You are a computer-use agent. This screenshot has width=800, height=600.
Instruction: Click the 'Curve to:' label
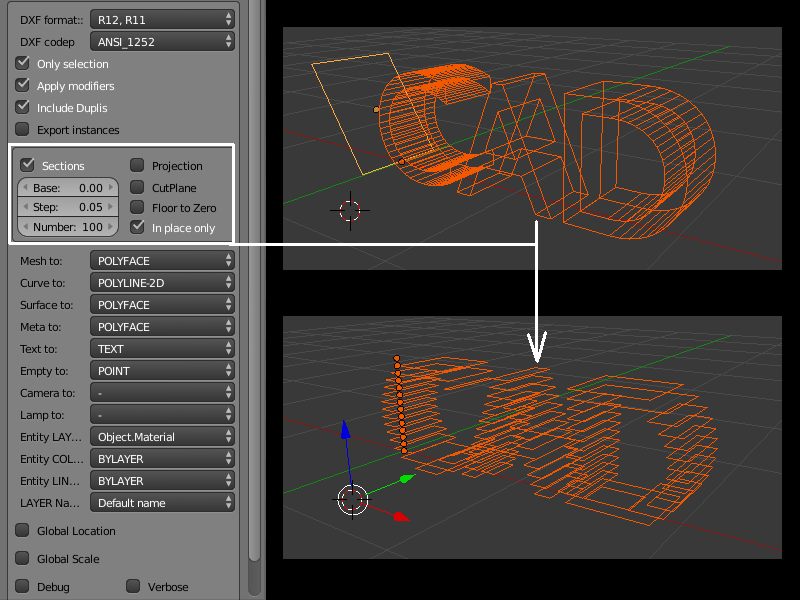click(x=42, y=283)
